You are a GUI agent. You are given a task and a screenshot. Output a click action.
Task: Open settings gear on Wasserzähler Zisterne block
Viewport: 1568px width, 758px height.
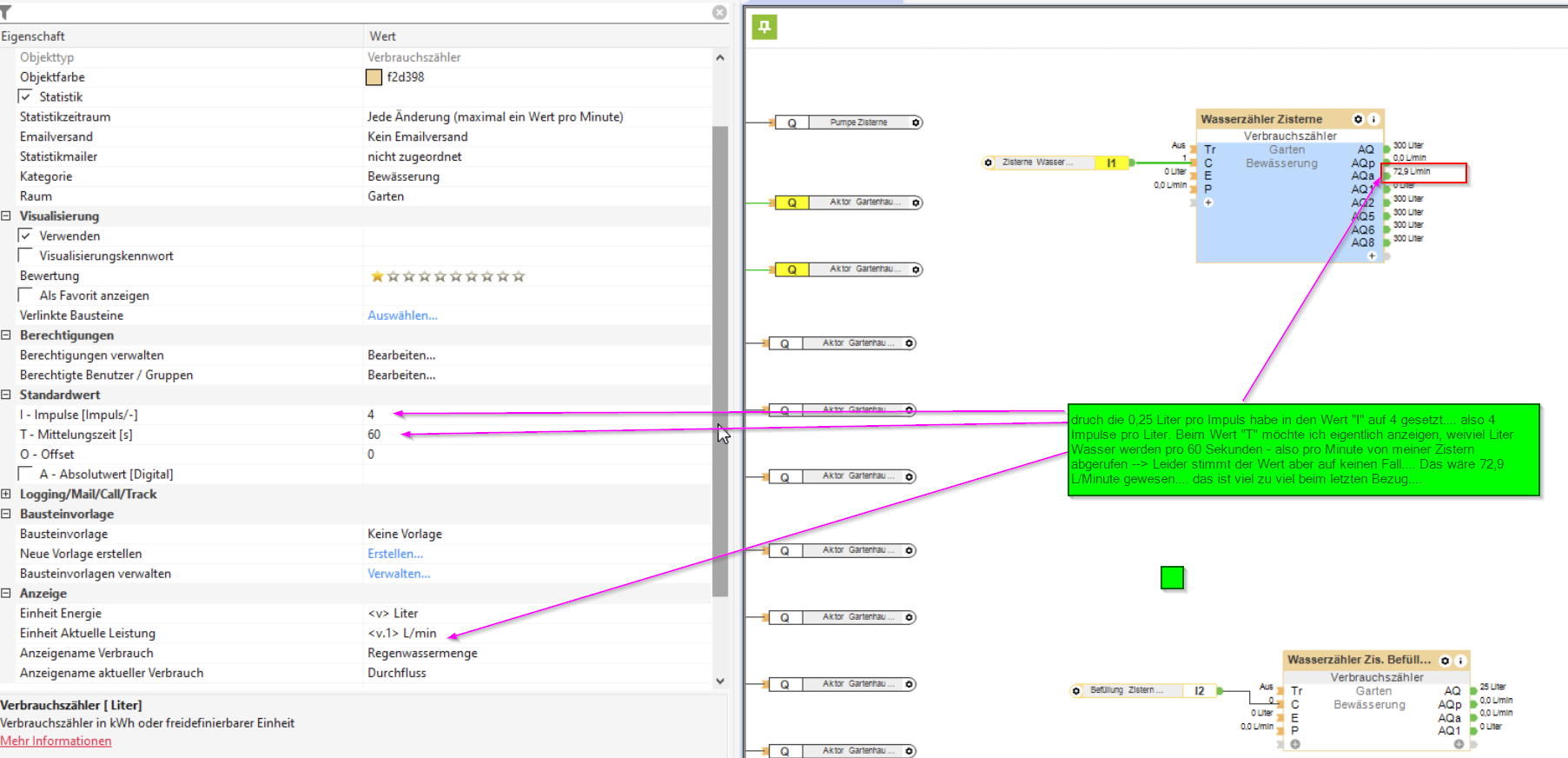pos(1359,119)
